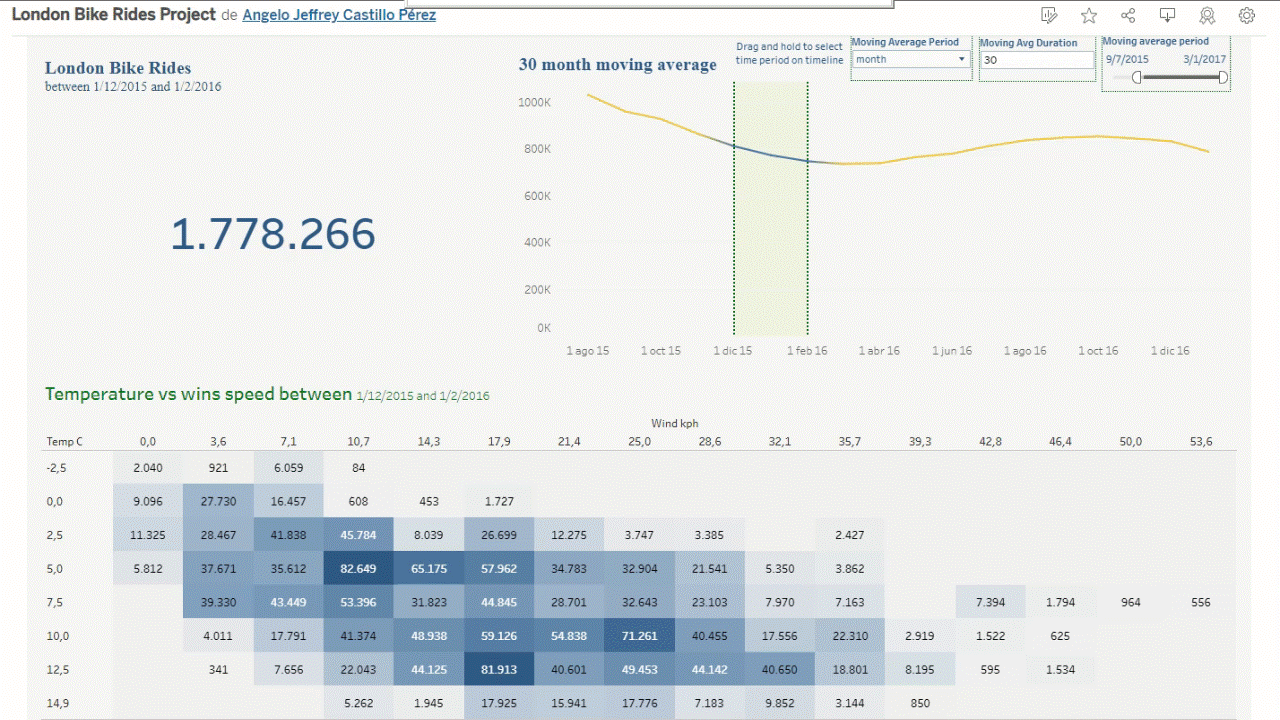Click the 3/1/2017 end date field
Image resolution: width=1280 pixels, height=720 pixels.
pos(1204,59)
